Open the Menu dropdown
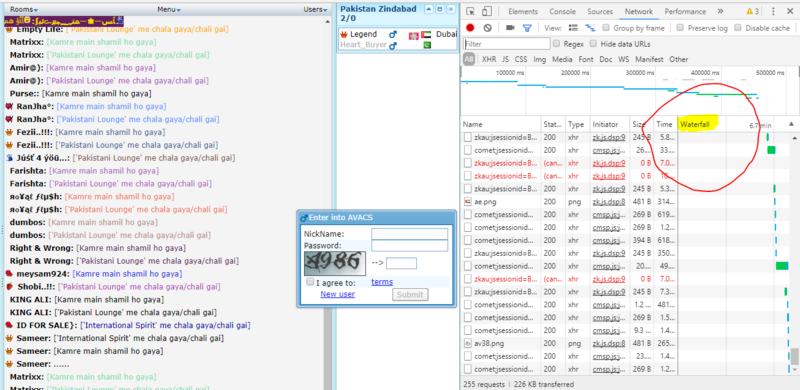The image size is (800, 390). coord(169,9)
